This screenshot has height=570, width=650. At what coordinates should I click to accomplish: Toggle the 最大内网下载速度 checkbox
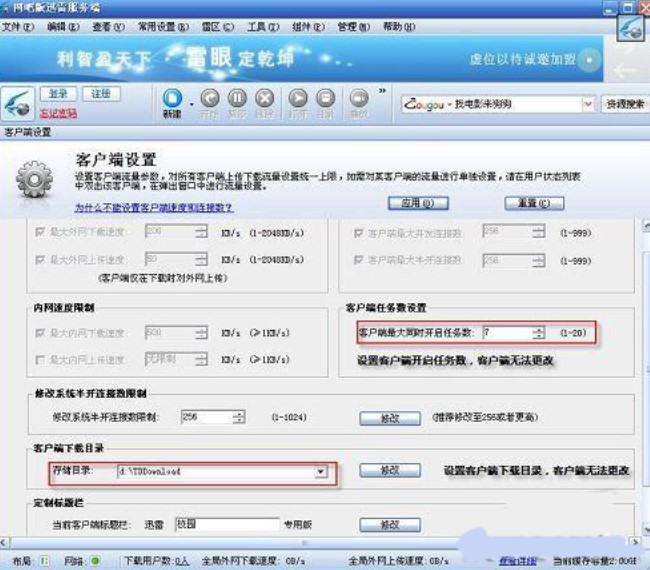[x=40, y=333]
